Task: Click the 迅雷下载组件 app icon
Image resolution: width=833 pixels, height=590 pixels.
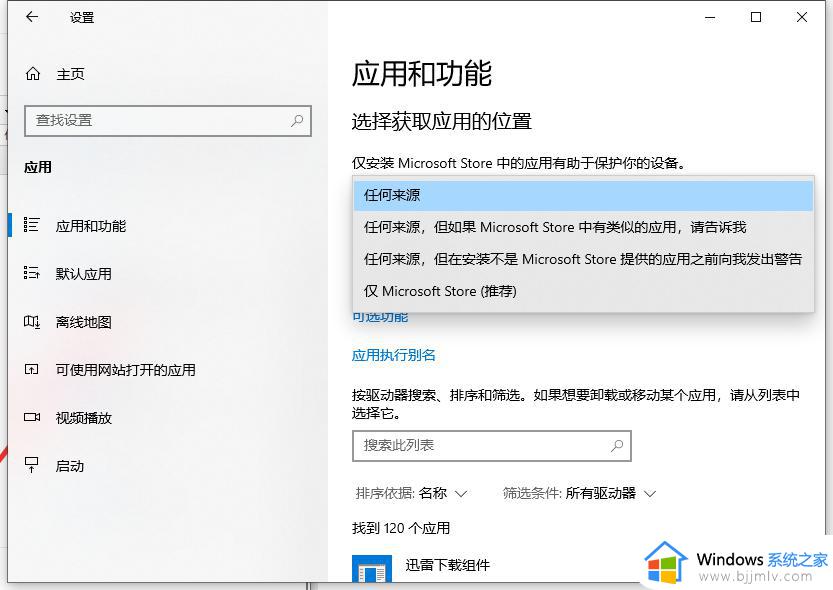Action: click(372, 569)
